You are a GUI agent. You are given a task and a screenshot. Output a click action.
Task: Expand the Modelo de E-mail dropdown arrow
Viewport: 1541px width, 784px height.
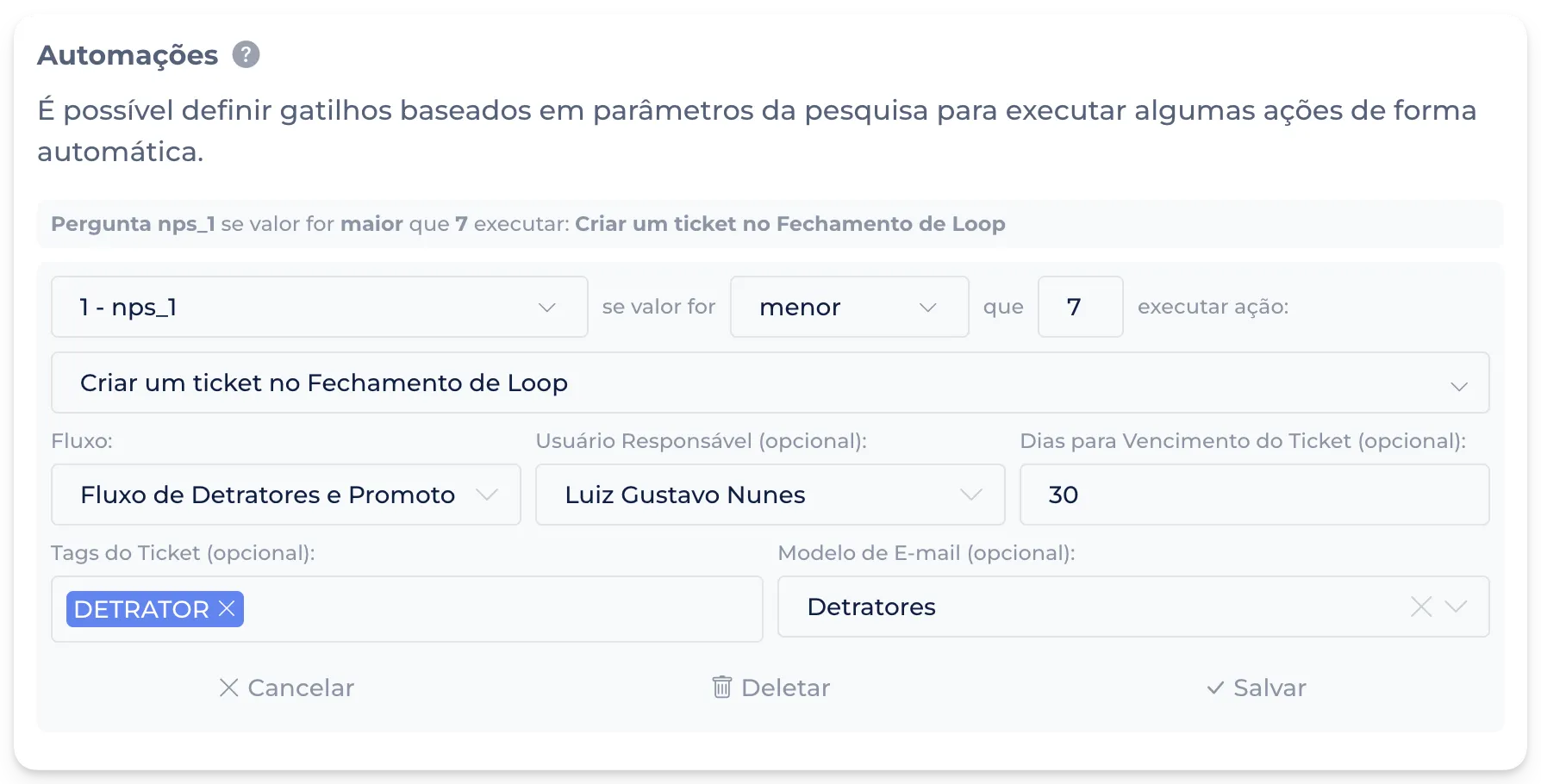coord(1457,607)
